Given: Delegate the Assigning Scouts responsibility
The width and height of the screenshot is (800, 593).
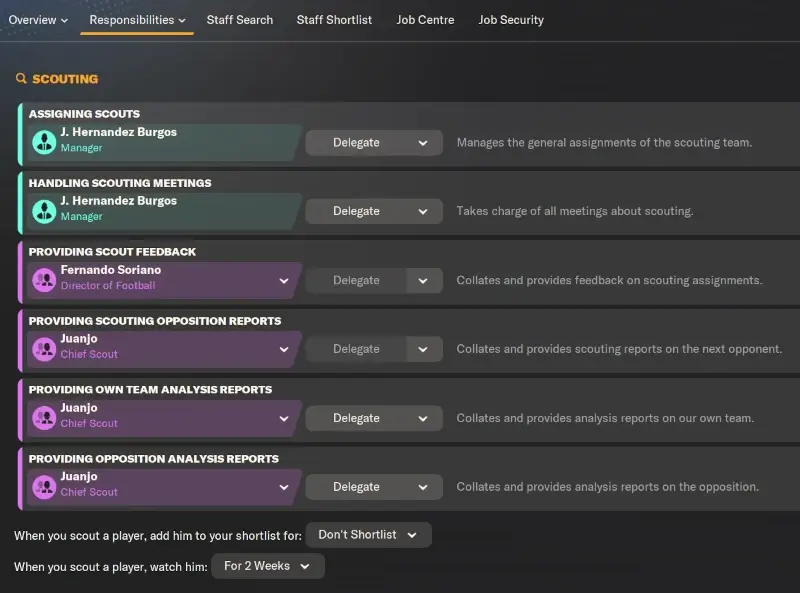Looking at the screenshot, I should click(x=356, y=142).
